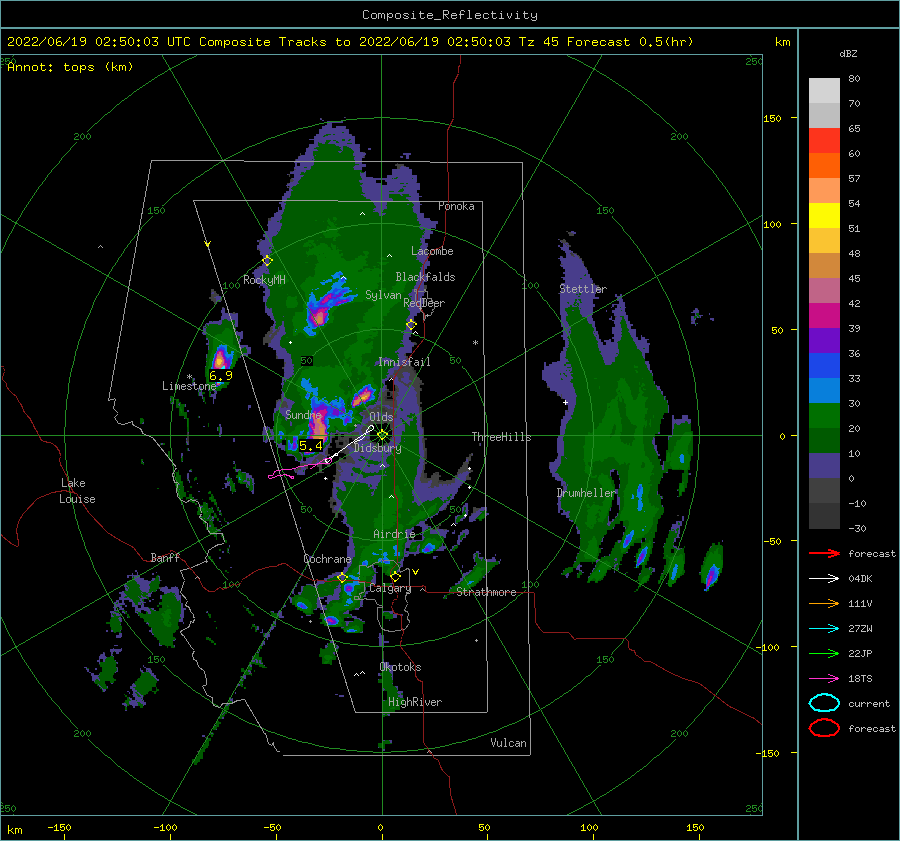
Task: Pick the bright green 30 dBZ swatch
Action: tap(824, 416)
